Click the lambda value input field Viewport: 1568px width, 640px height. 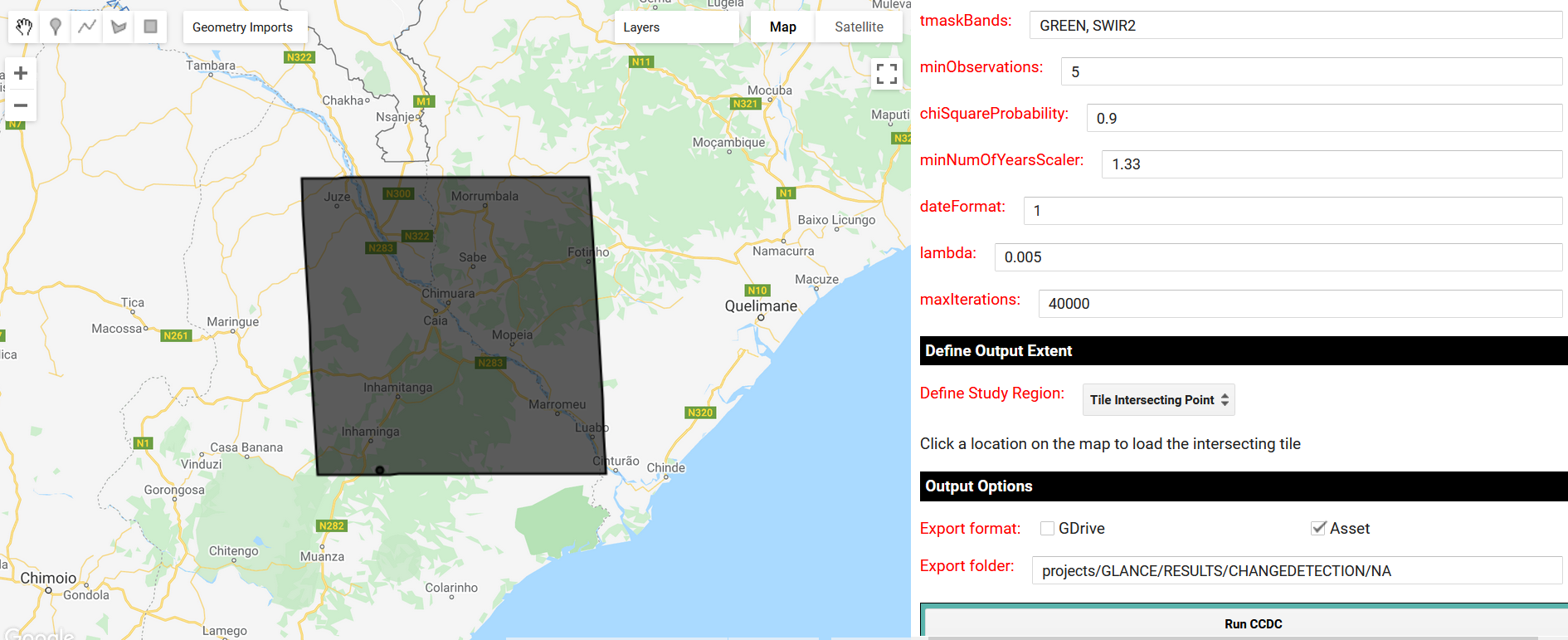click(1278, 257)
